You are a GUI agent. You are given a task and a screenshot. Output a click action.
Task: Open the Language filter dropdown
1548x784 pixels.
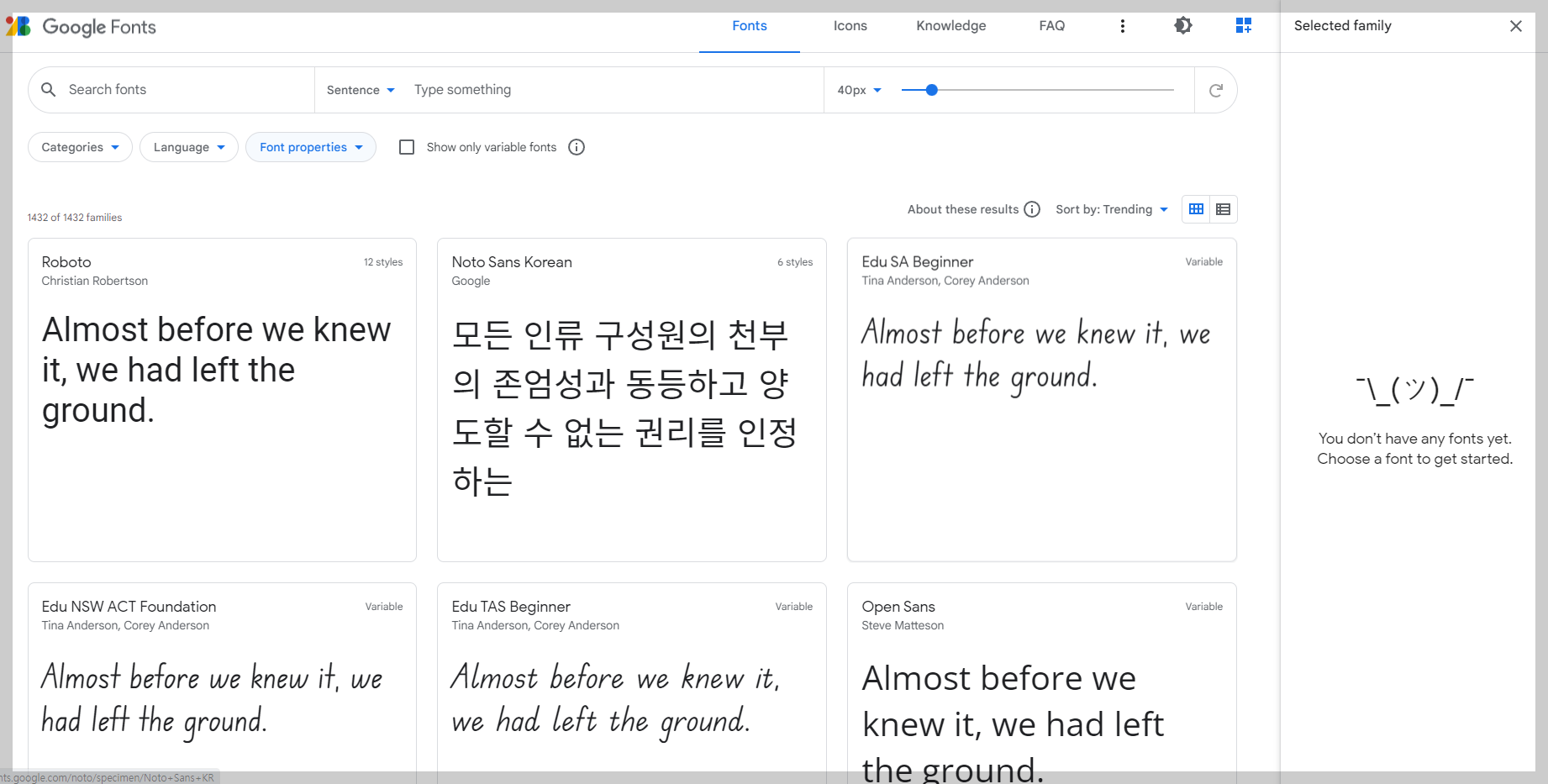tap(189, 147)
